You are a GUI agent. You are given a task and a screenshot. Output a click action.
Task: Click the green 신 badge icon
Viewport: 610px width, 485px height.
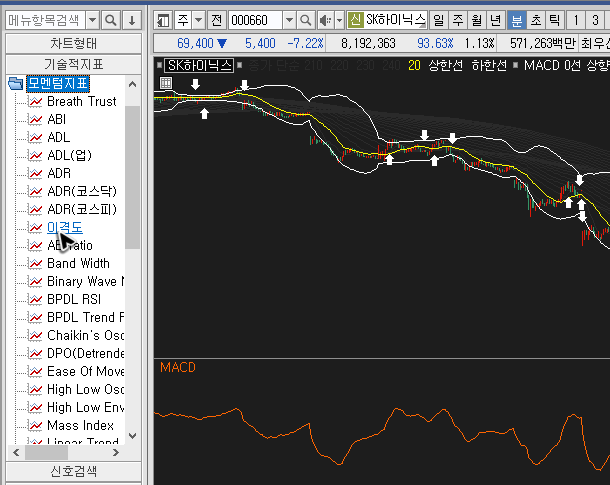pos(356,19)
